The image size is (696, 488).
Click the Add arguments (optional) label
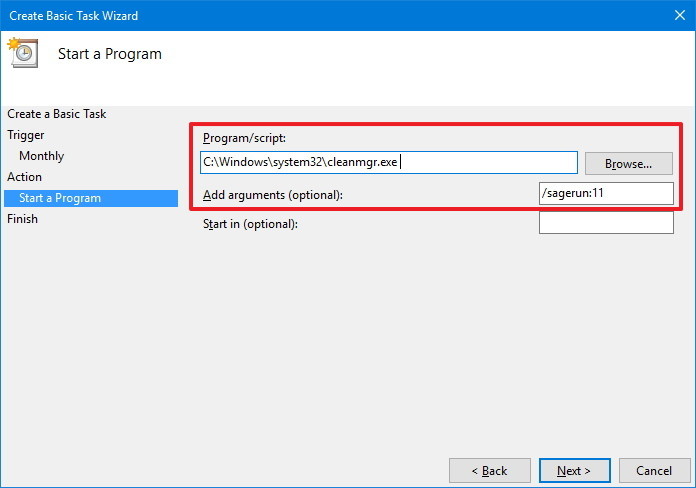(272, 195)
